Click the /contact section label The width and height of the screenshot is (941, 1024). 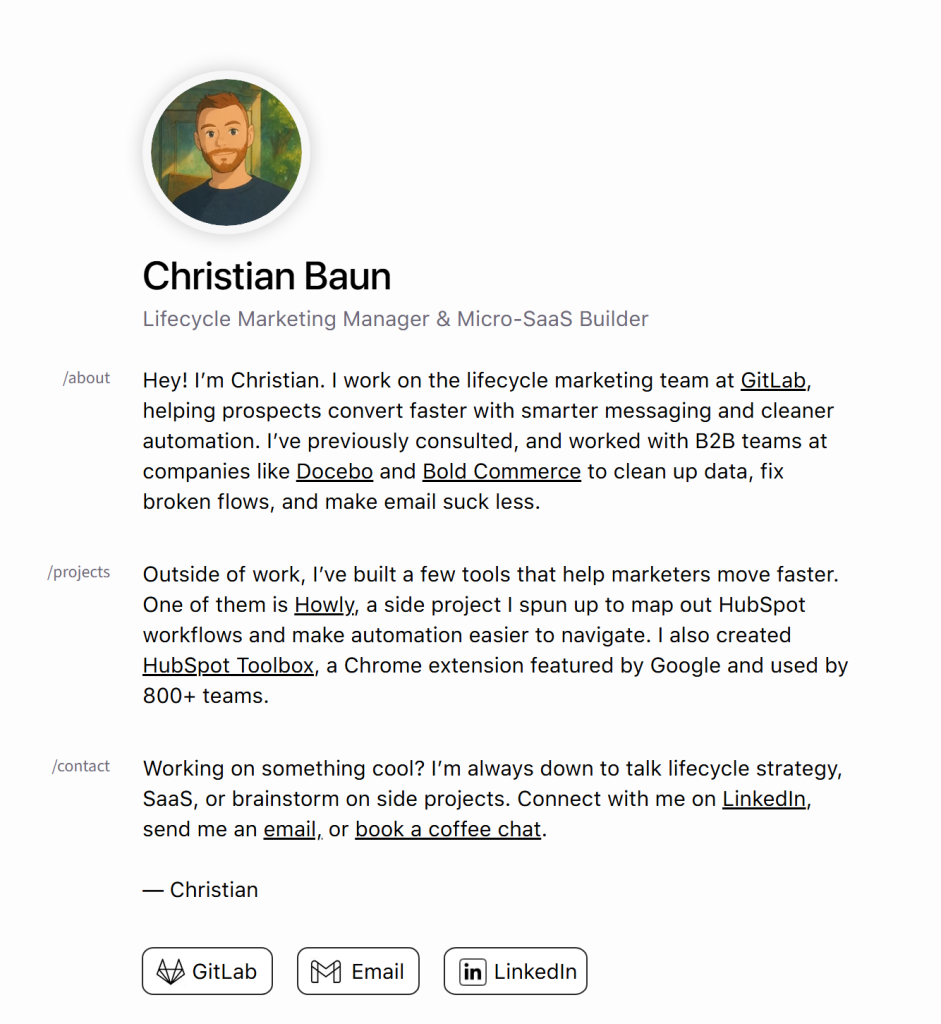coord(81,765)
